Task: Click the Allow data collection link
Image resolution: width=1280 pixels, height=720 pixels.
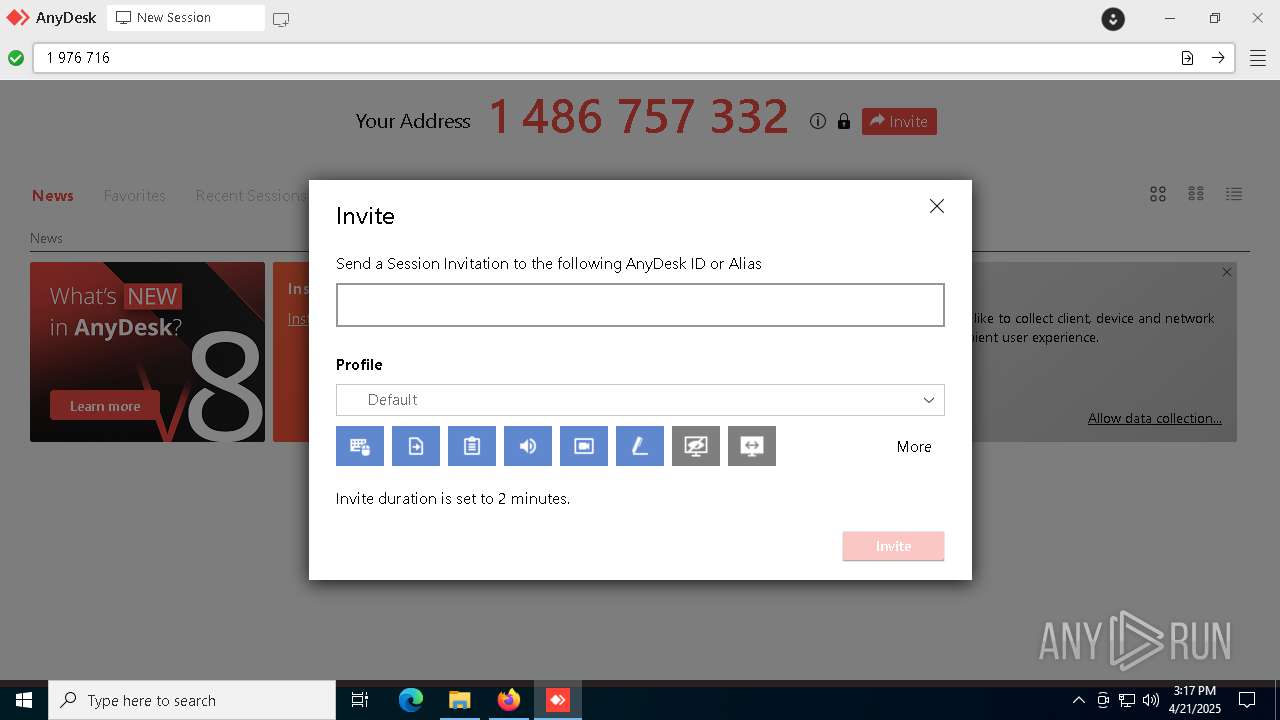Action: 1155,418
